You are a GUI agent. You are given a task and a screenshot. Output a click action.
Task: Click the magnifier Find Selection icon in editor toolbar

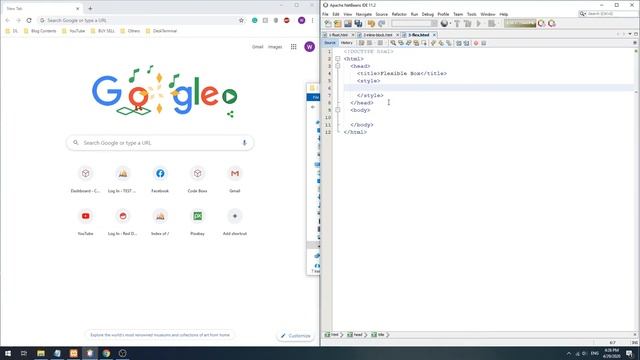click(393, 43)
